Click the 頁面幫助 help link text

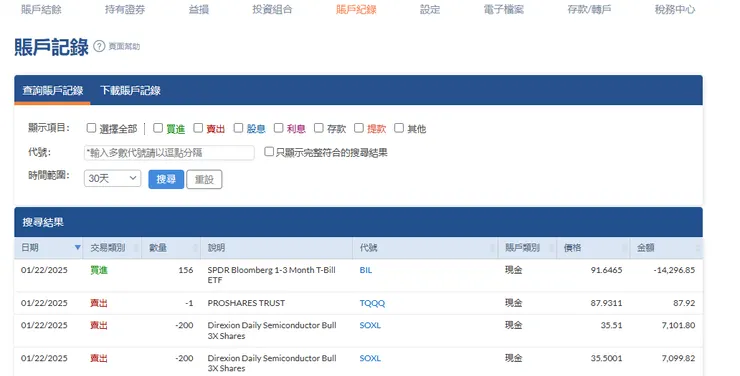(125, 46)
